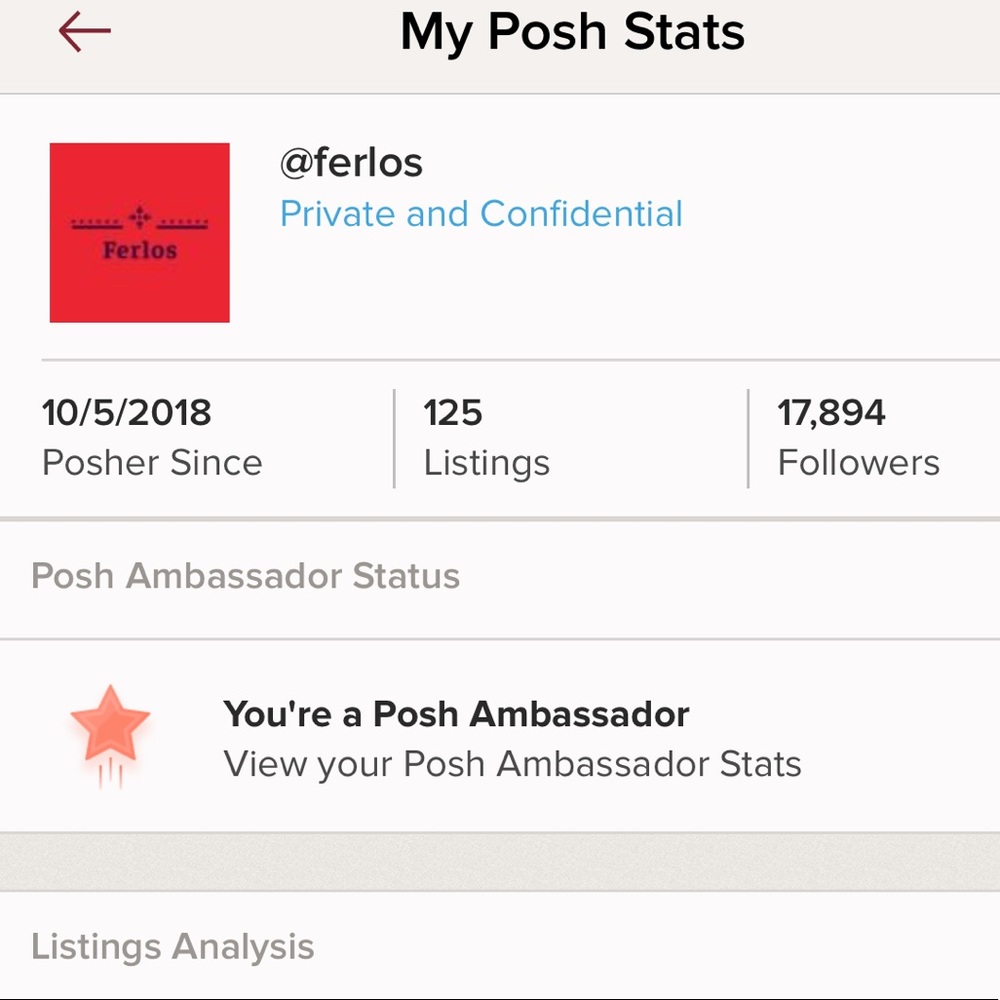
Task: Select the Posh Ambassador Status header text
Action: pyautogui.click(x=245, y=577)
